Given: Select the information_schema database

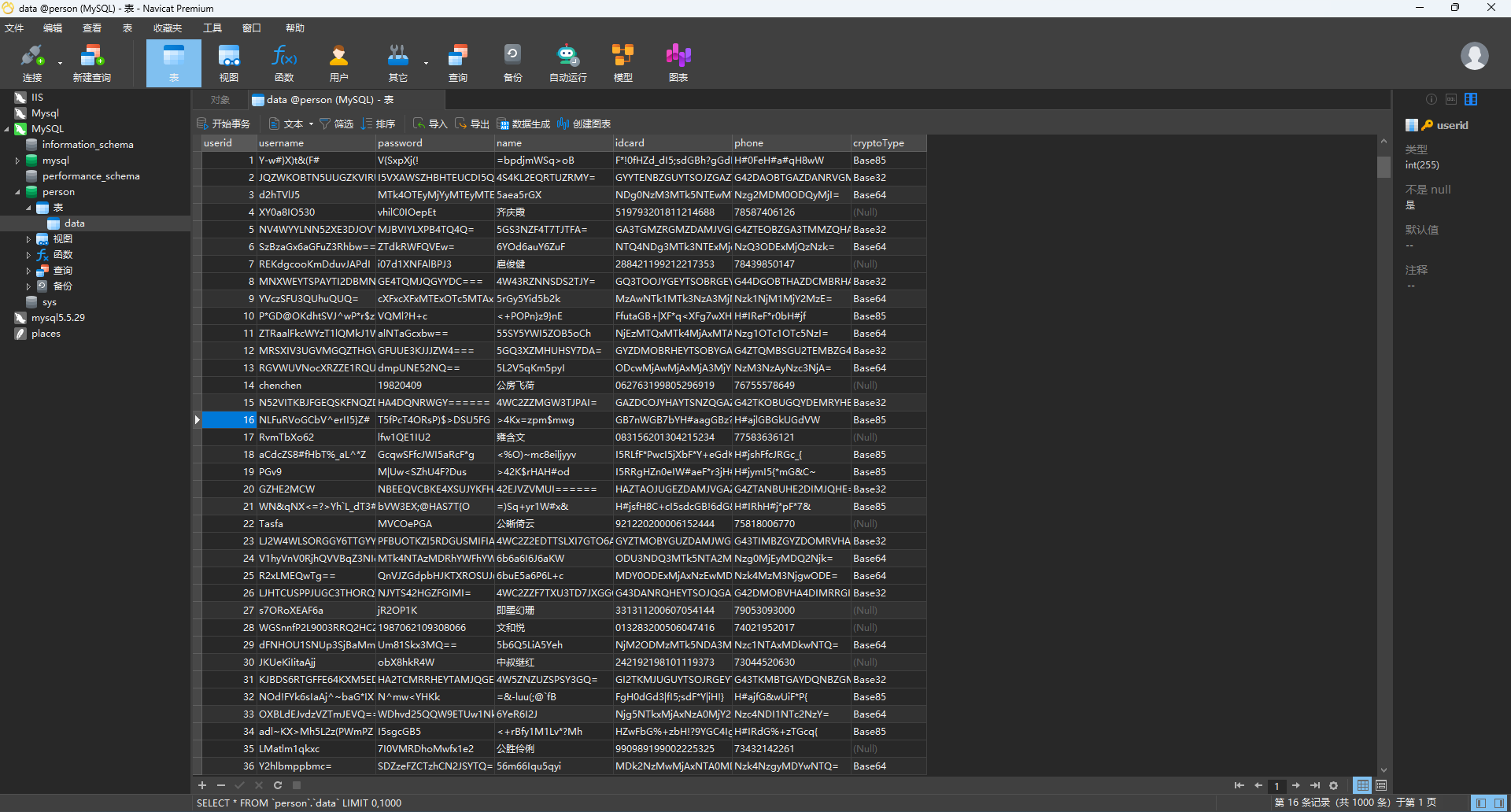Looking at the screenshot, I should 87,145.
